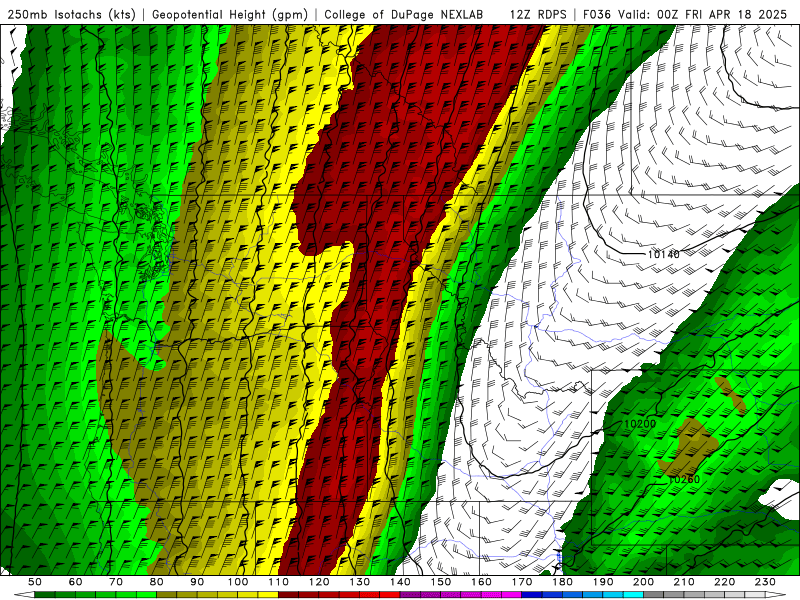Click the 160 value on the color scale

[481, 582]
